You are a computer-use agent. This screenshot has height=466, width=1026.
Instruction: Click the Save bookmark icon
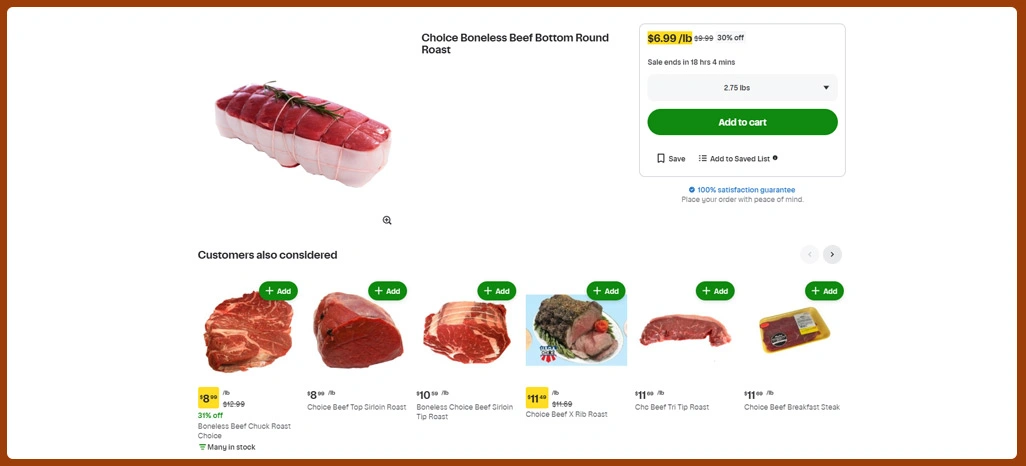pos(661,158)
